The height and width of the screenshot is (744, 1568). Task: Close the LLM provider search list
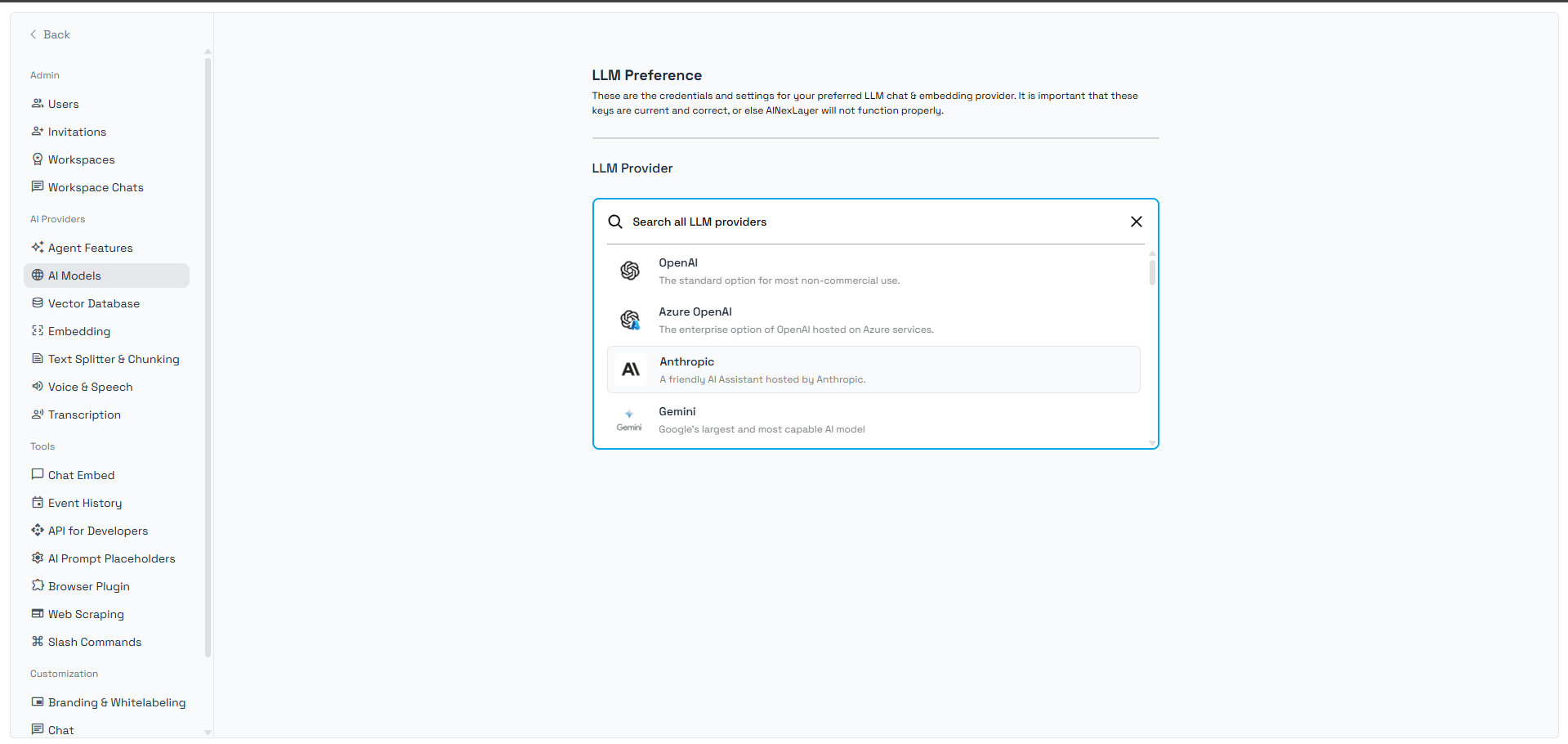coord(1136,222)
